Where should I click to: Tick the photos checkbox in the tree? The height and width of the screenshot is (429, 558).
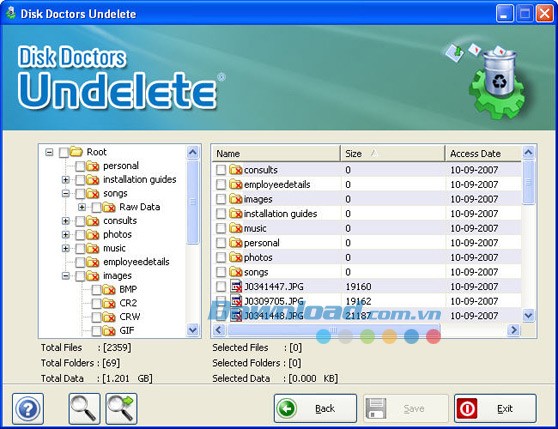[x=80, y=235]
